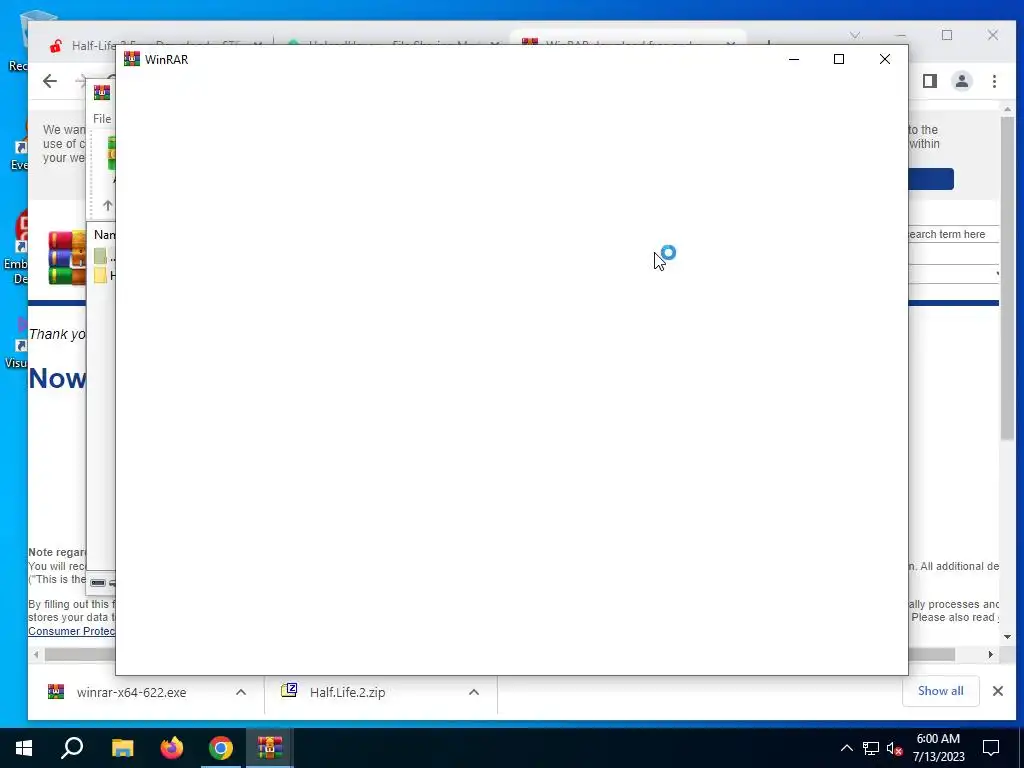Open the network tray icon

pos(871,748)
